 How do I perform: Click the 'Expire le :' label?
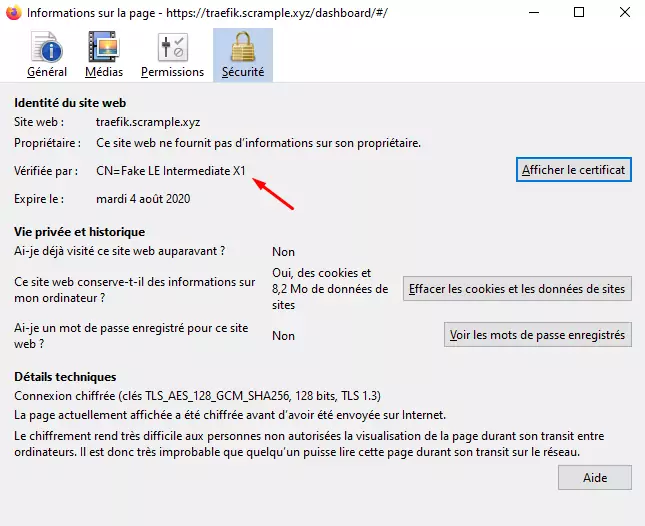(39, 199)
